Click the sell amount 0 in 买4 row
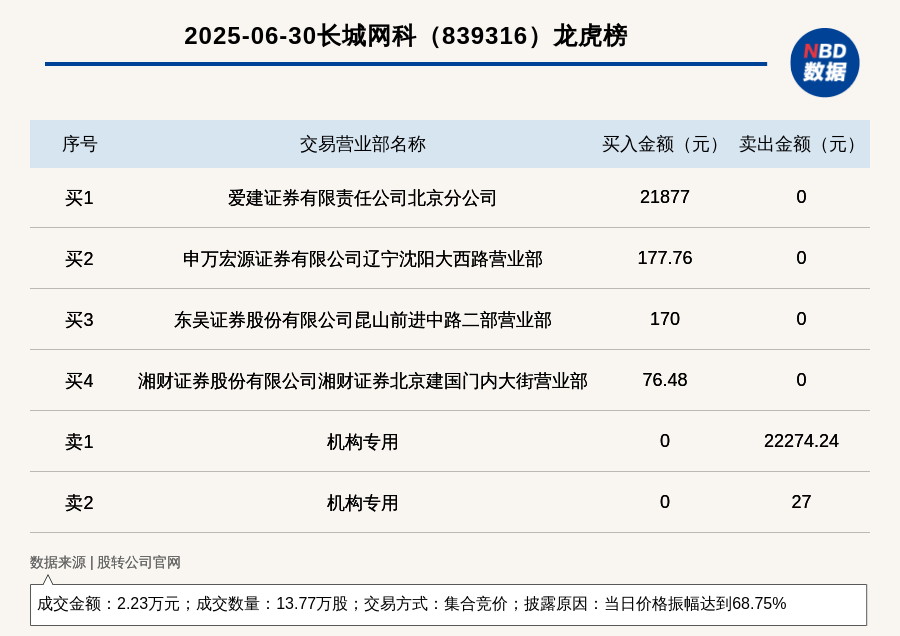Viewport: 900px width, 636px height. [801, 379]
